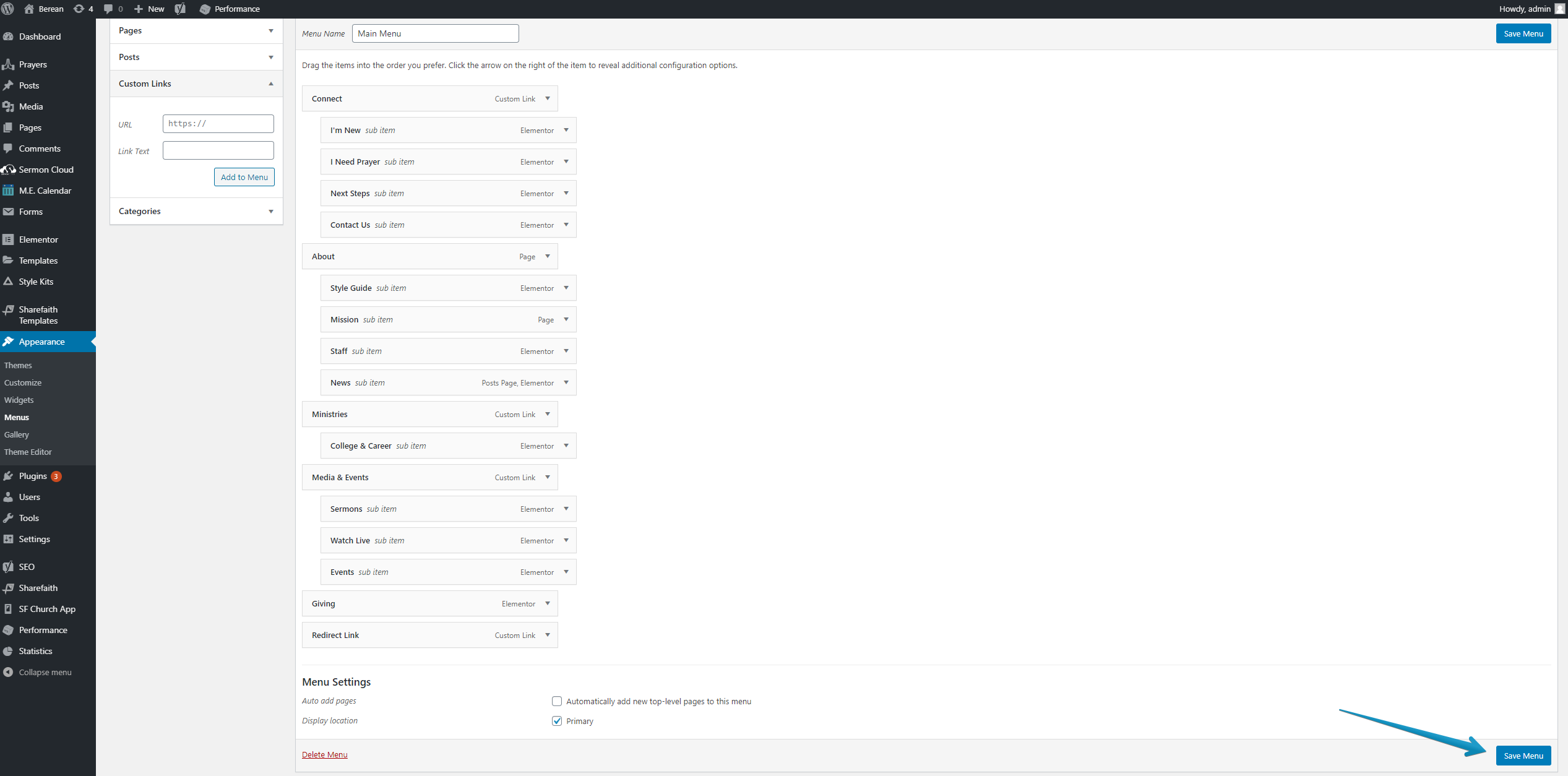The image size is (1568, 776).
Task: Expand the Pages panel
Action: pos(270,30)
